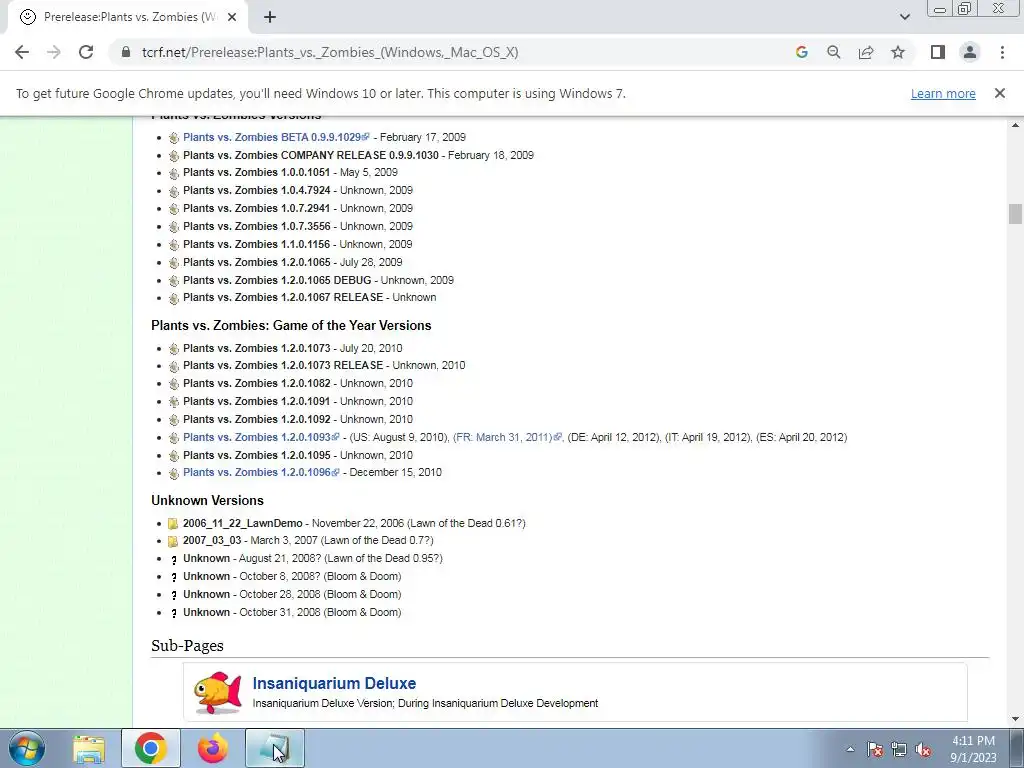1024x768 pixels.
Task: Click the Sub-Pages section heading
Action: click(187, 645)
